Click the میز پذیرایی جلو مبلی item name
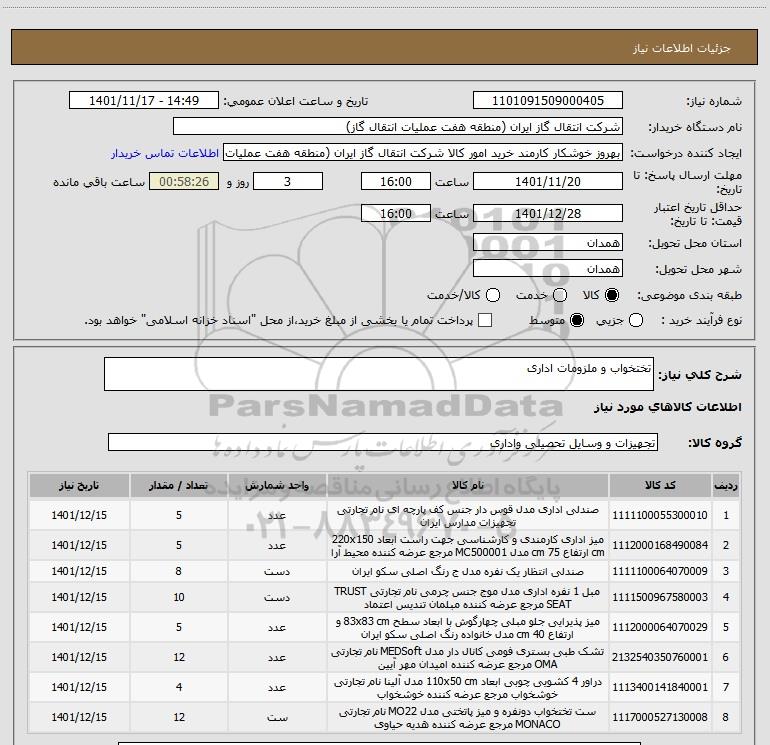Image resolution: width=770 pixels, height=745 pixels. point(468,628)
